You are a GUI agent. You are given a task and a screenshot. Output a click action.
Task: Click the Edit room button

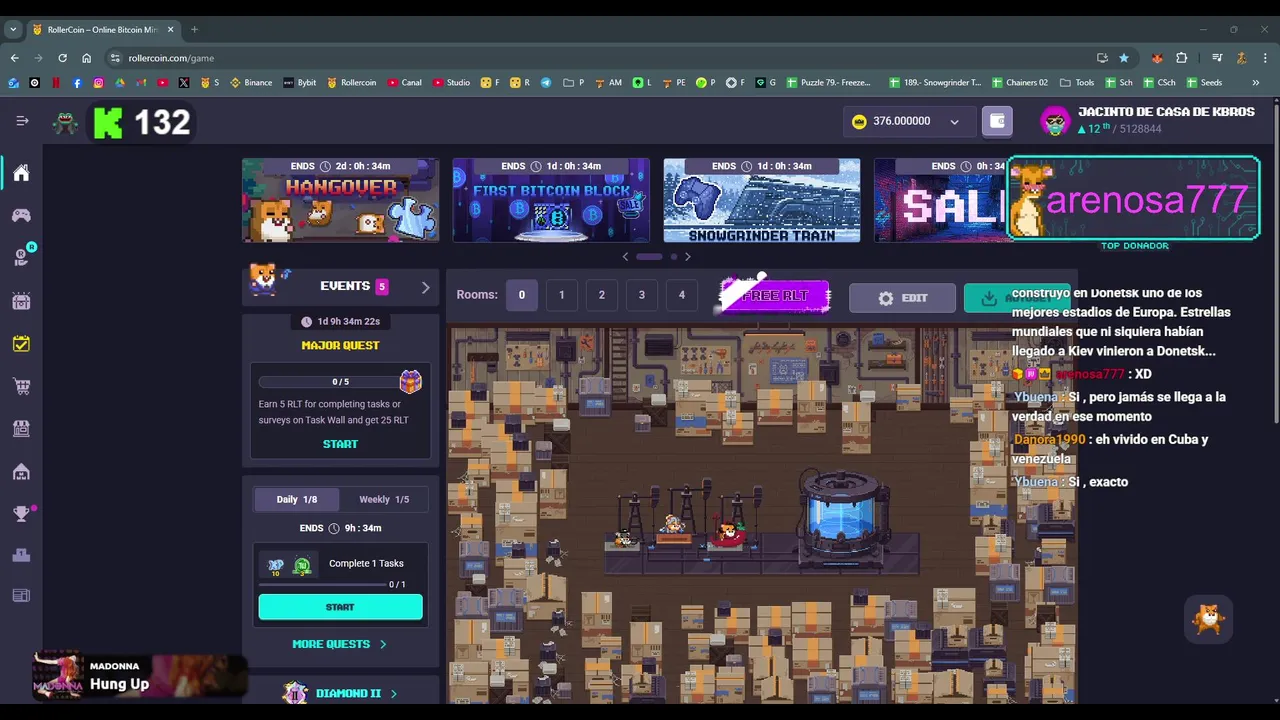pos(902,298)
